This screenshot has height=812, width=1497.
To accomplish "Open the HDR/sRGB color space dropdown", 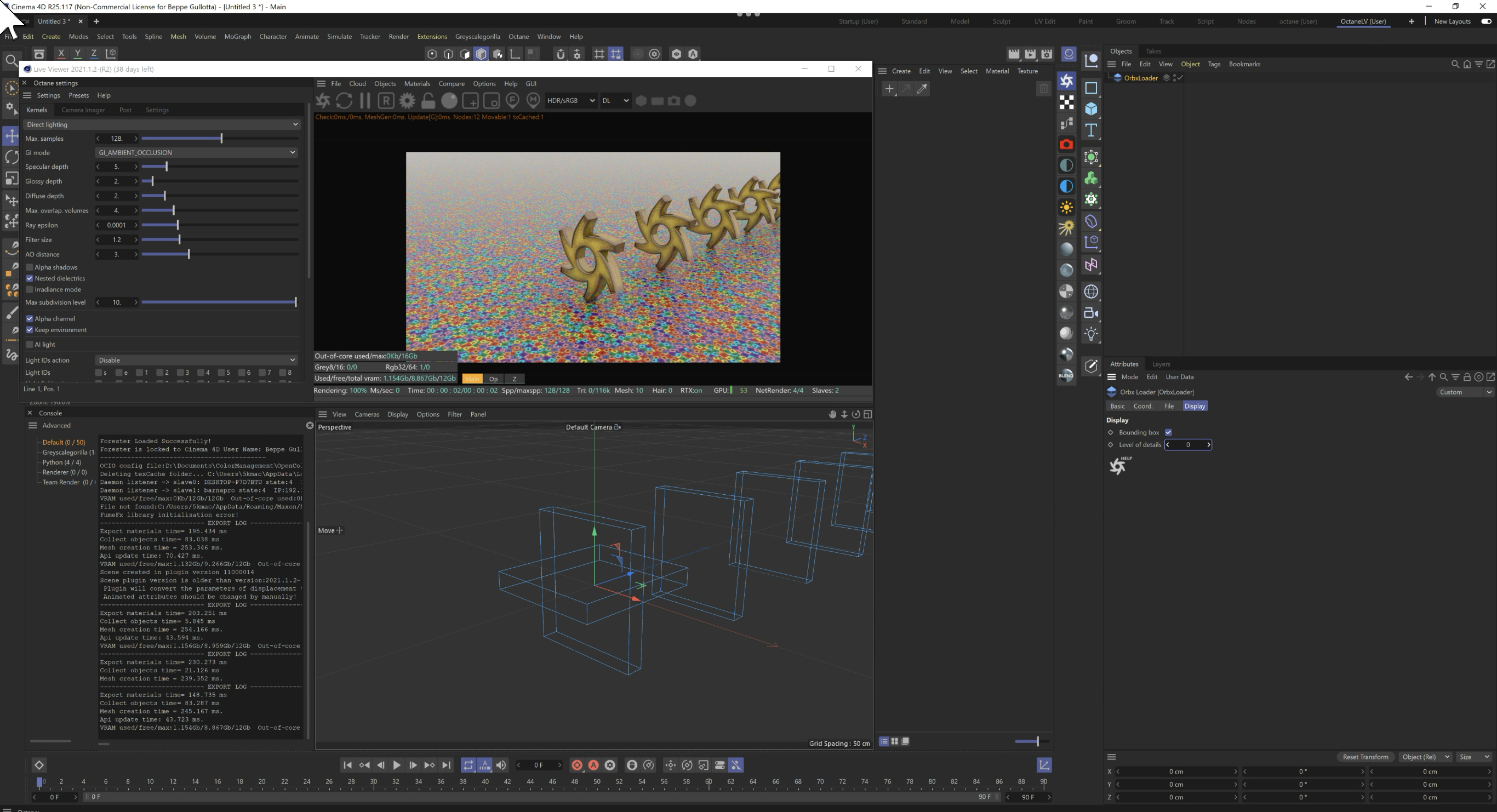I will pos(570,101).
